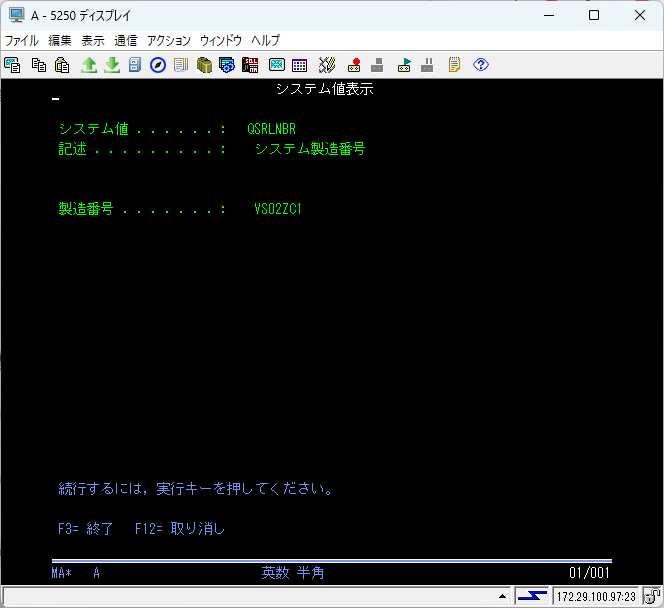Launch the SQL scripts icon
This screenshot has width=664, height=608.
tap(250, 65)
